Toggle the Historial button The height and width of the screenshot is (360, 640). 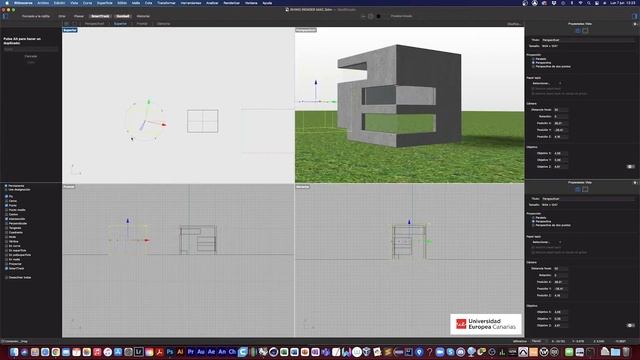(143, 16)
